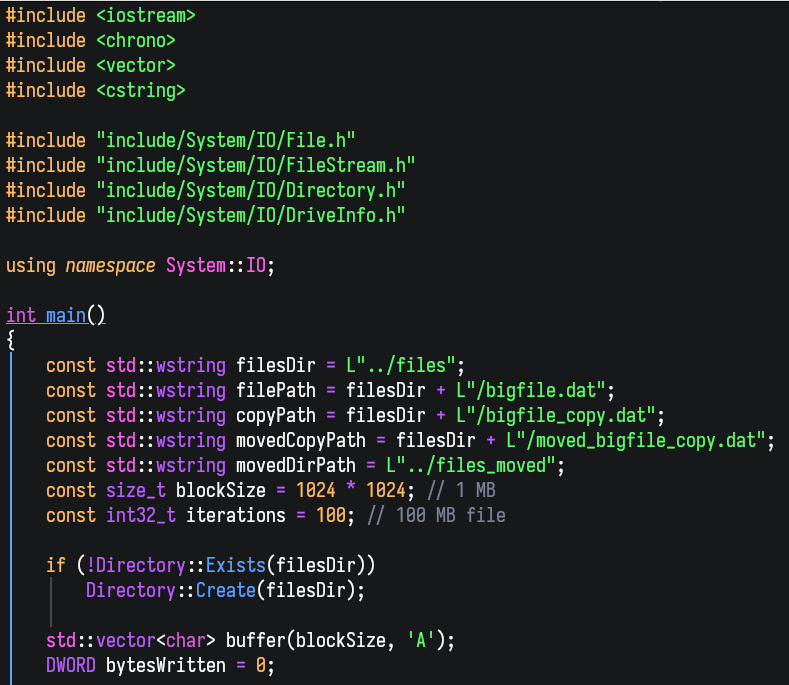Click the 'A' character literal

pyautogui.click(x=421, y=641)
